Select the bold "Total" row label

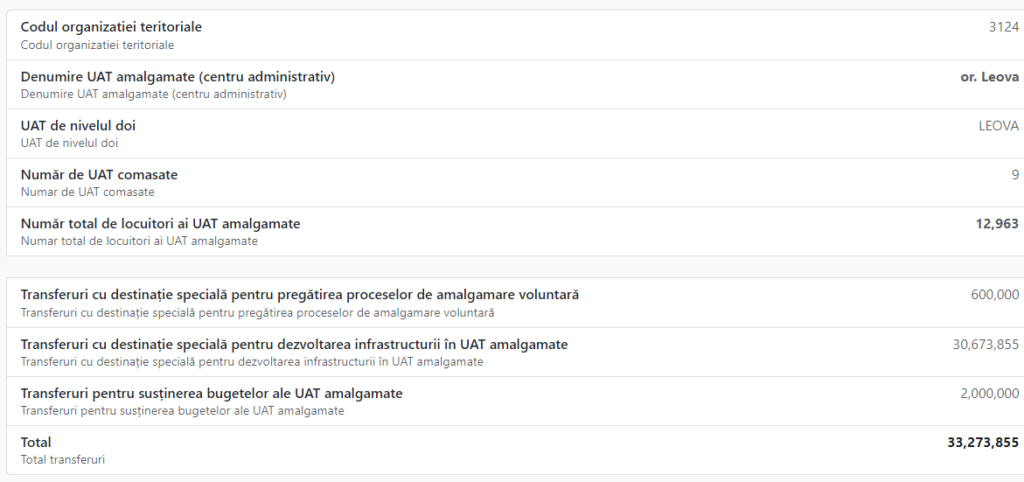click(36, 442)
